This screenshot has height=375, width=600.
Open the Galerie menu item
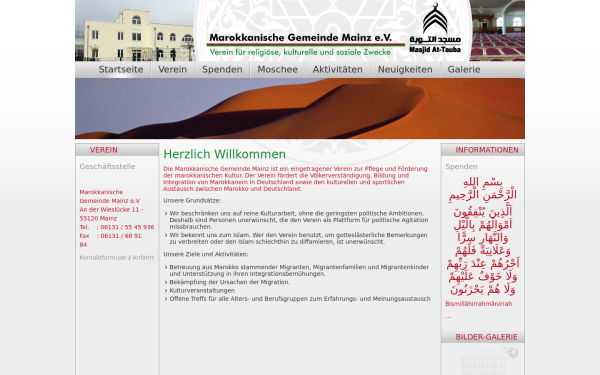tap(464, 69)
